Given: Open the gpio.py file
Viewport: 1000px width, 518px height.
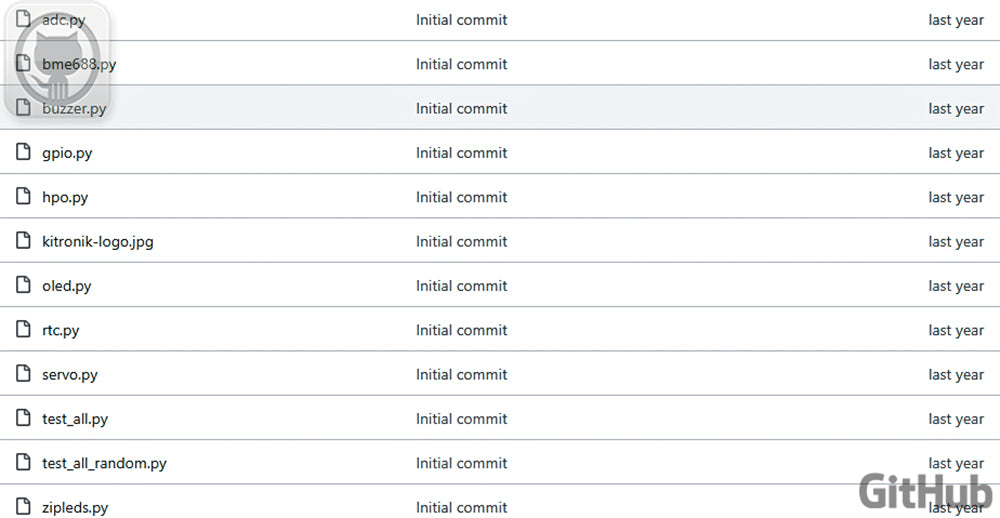Looking at the screenshot, I should pyautogui.click(x=67, y=153).
